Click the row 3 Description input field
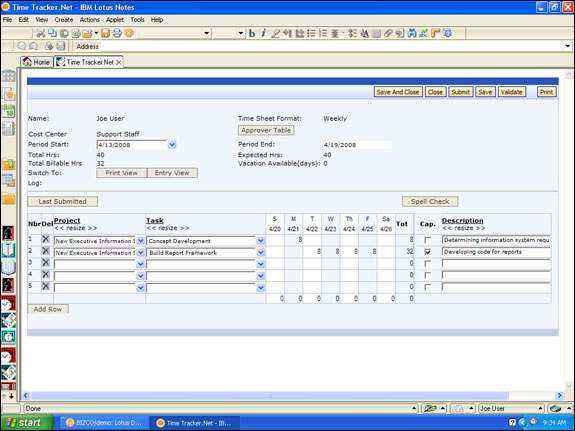 coord(496,264)
